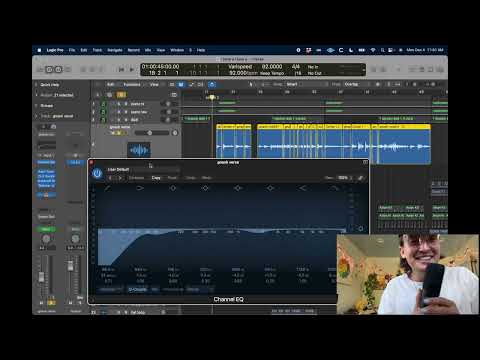
Task: Open the Snap Smart dropdown
Action: pyautogui.click(x=307, y=84)
